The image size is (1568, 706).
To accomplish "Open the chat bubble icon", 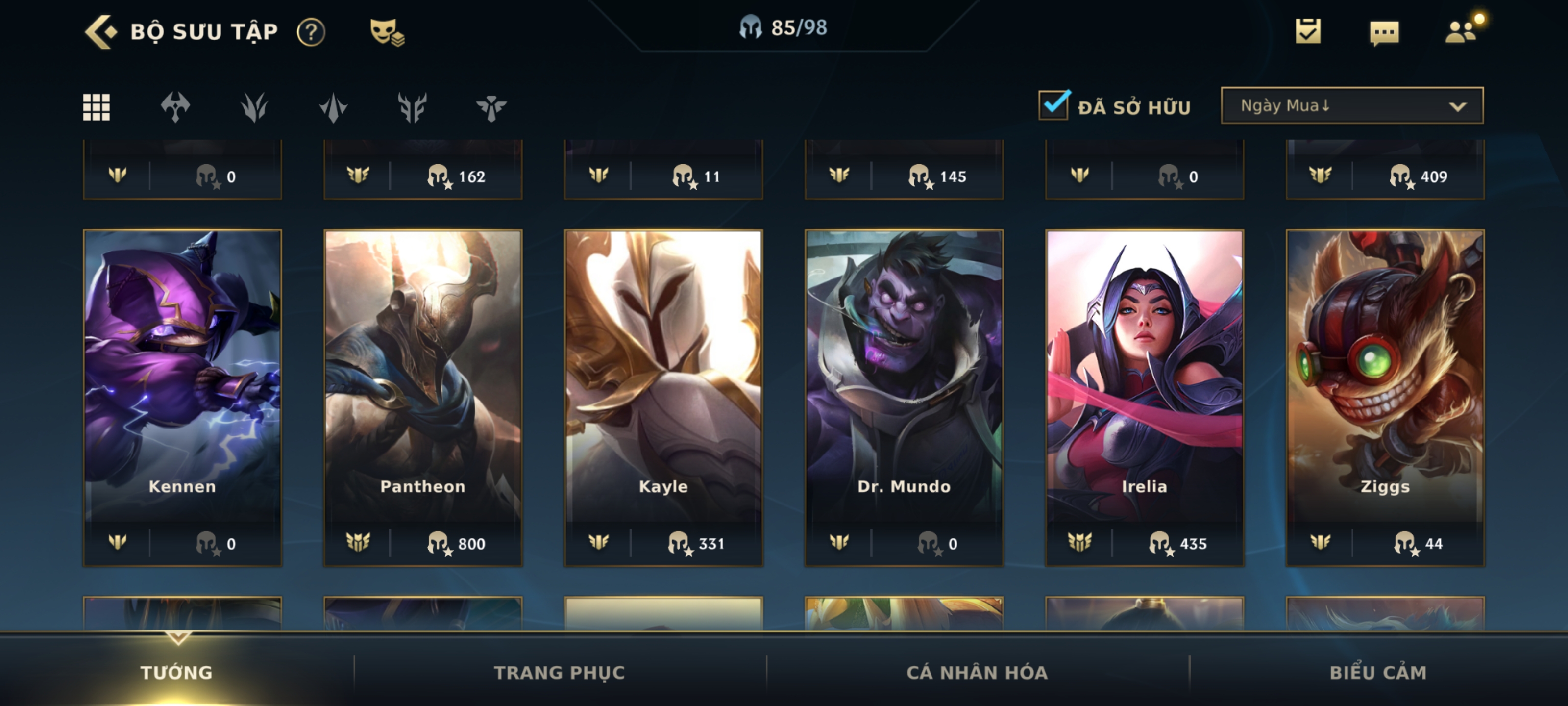I will (x=1384, y=32).
